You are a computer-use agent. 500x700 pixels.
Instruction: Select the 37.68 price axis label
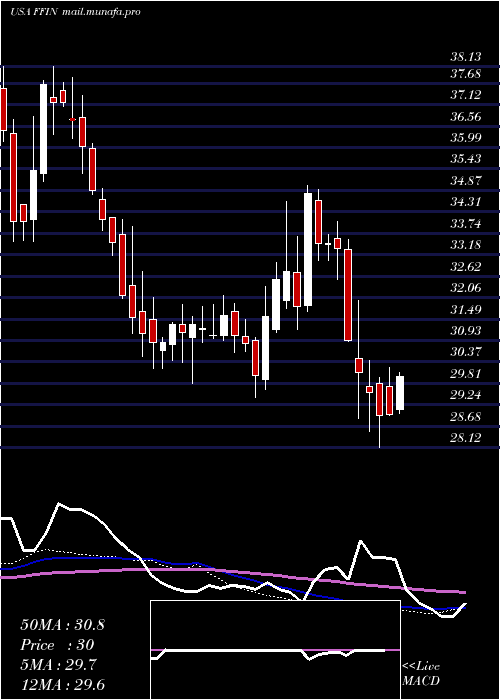click(466, 74)
